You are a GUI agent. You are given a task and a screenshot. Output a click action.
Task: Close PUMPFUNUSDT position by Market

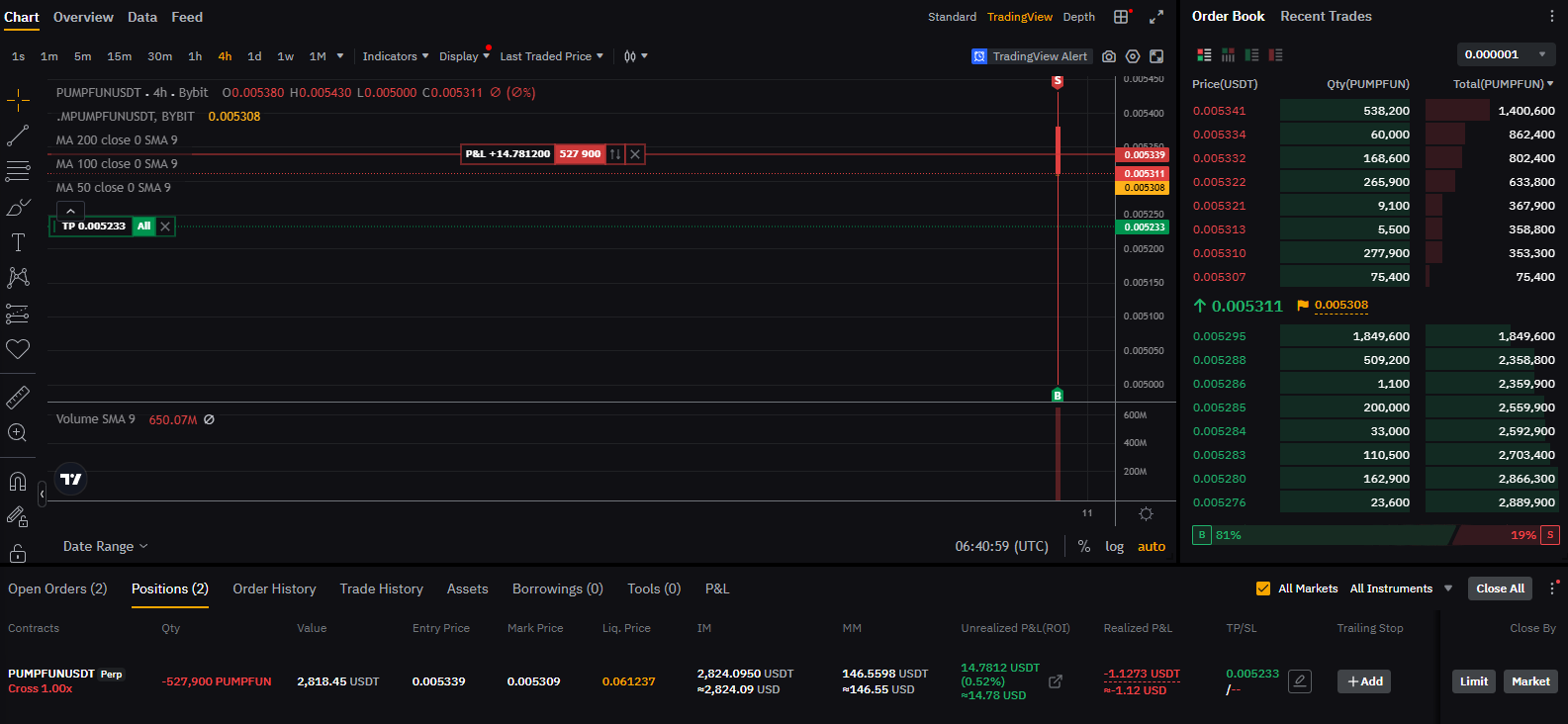point(1530,681)
